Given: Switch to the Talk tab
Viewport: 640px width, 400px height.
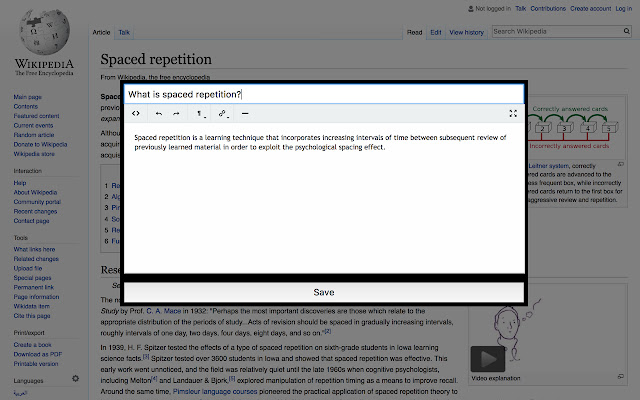Looking at the screenshot, I should pos(124,33).
